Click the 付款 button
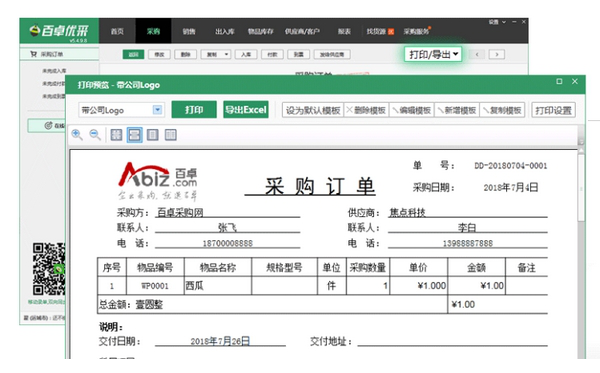Screen dimensions: 600x373 [x=272, y=54]
